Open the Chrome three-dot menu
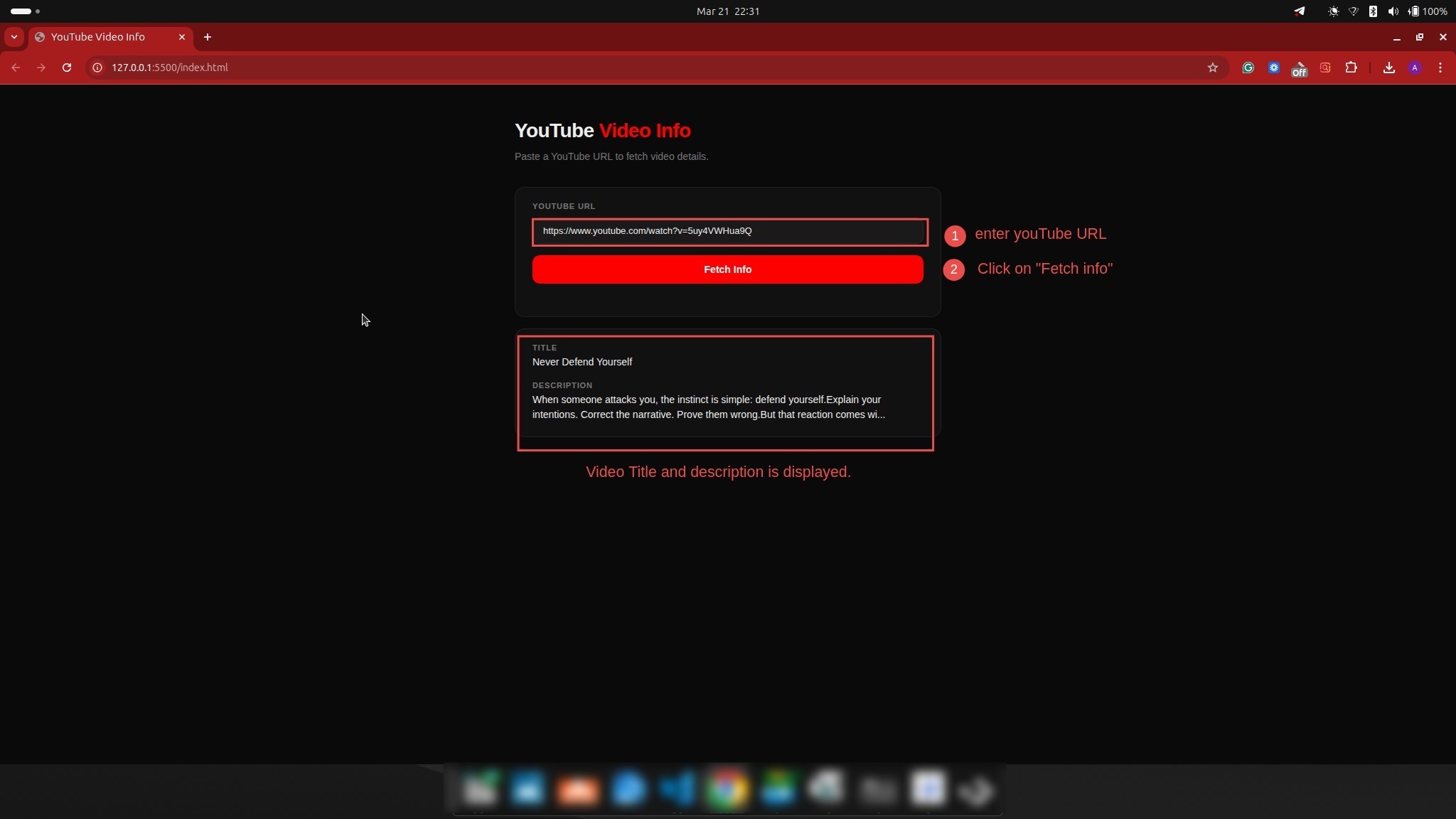 pyautogui.click(x=1440, y=68)
